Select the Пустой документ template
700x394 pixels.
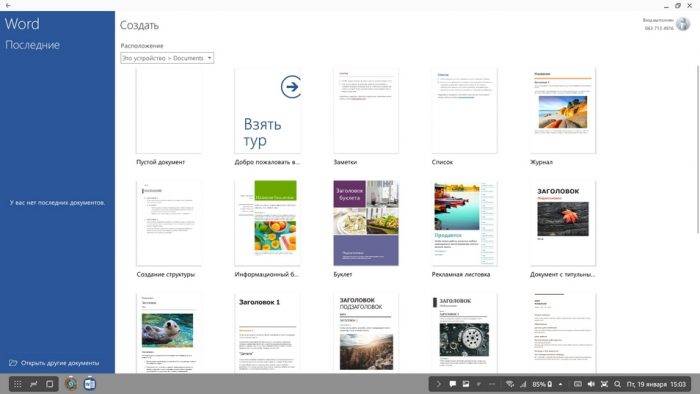(169, 117)
